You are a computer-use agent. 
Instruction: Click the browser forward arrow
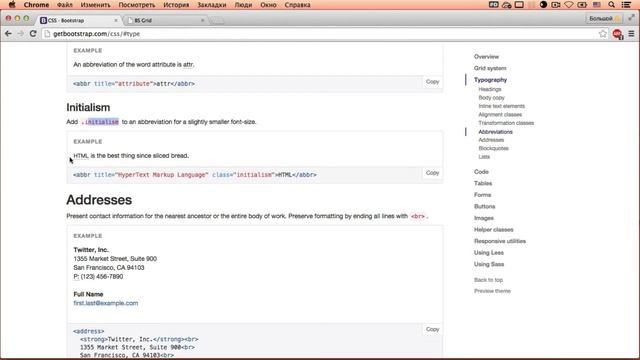(x=20, y=34)
